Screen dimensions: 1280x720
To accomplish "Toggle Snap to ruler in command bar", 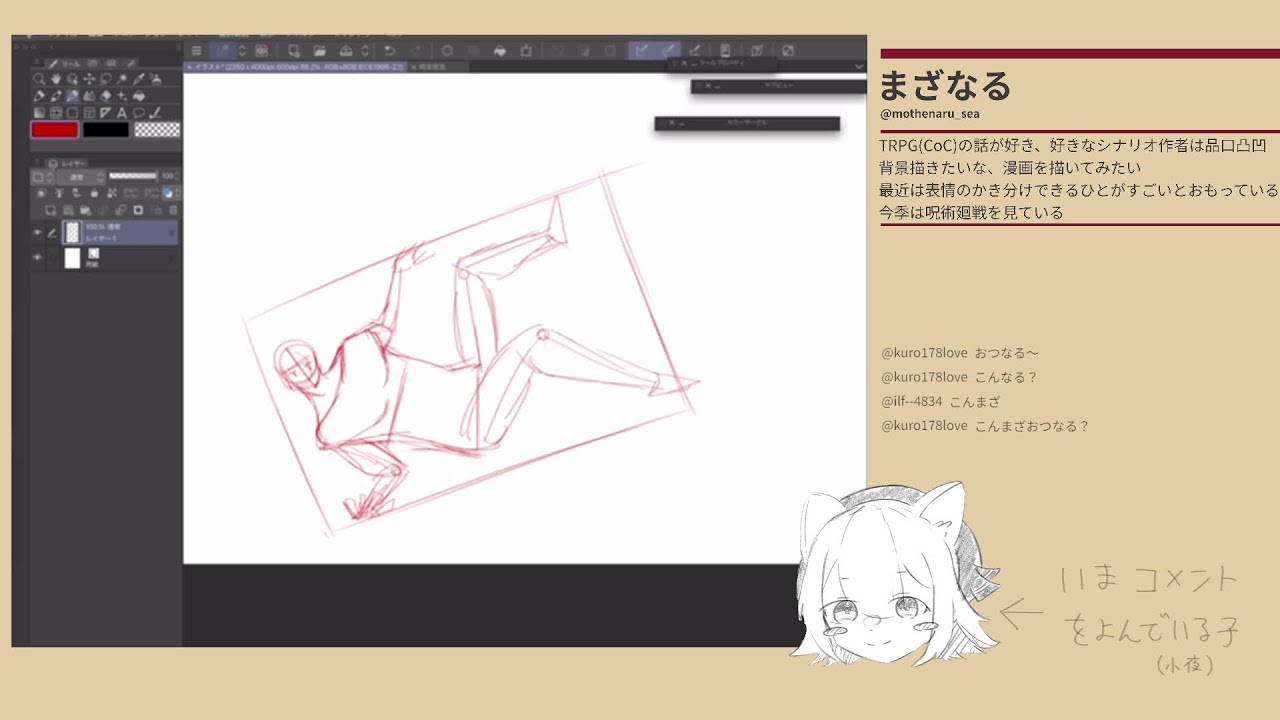I will [x=640, y=50].
